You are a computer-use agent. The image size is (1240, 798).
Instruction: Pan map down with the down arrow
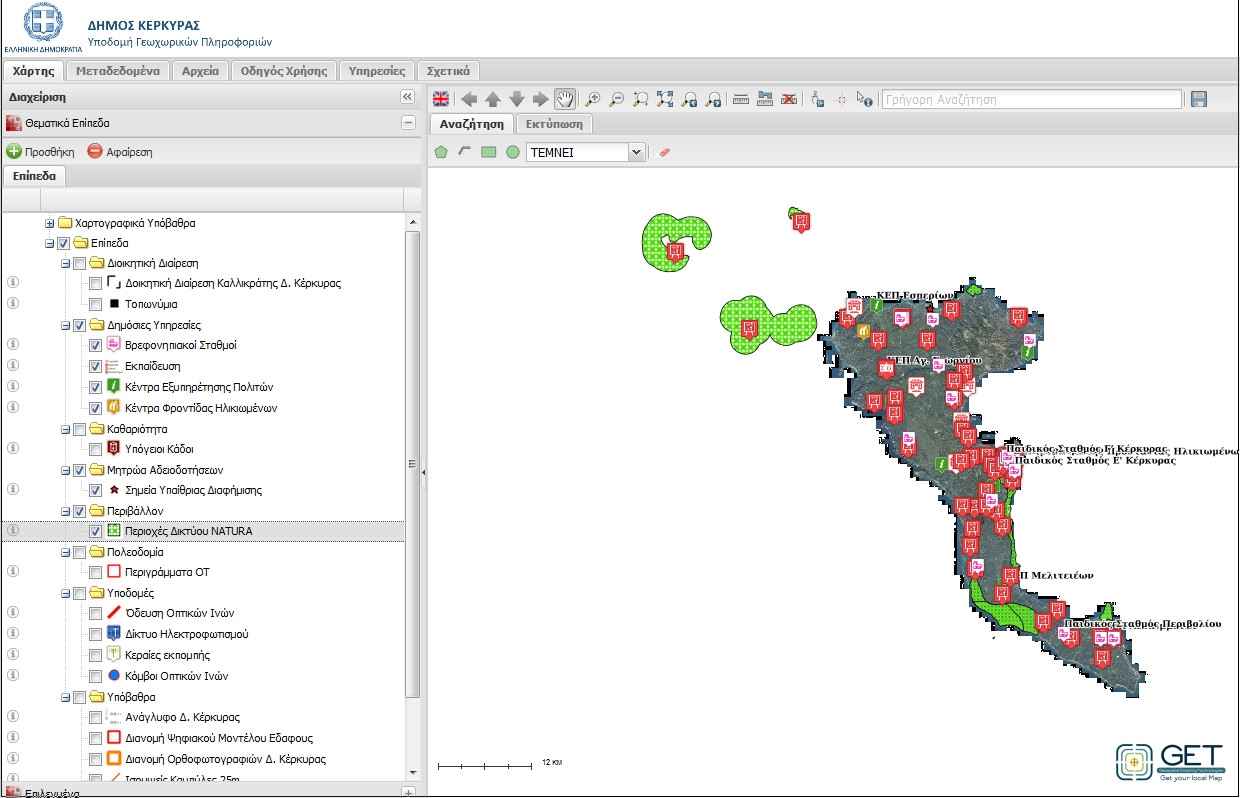click(517, 99)
